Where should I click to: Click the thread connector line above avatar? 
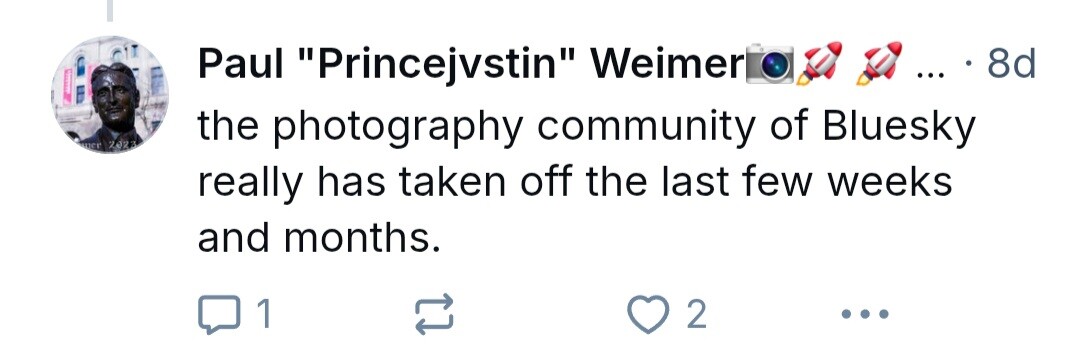[x=110, y=10]
